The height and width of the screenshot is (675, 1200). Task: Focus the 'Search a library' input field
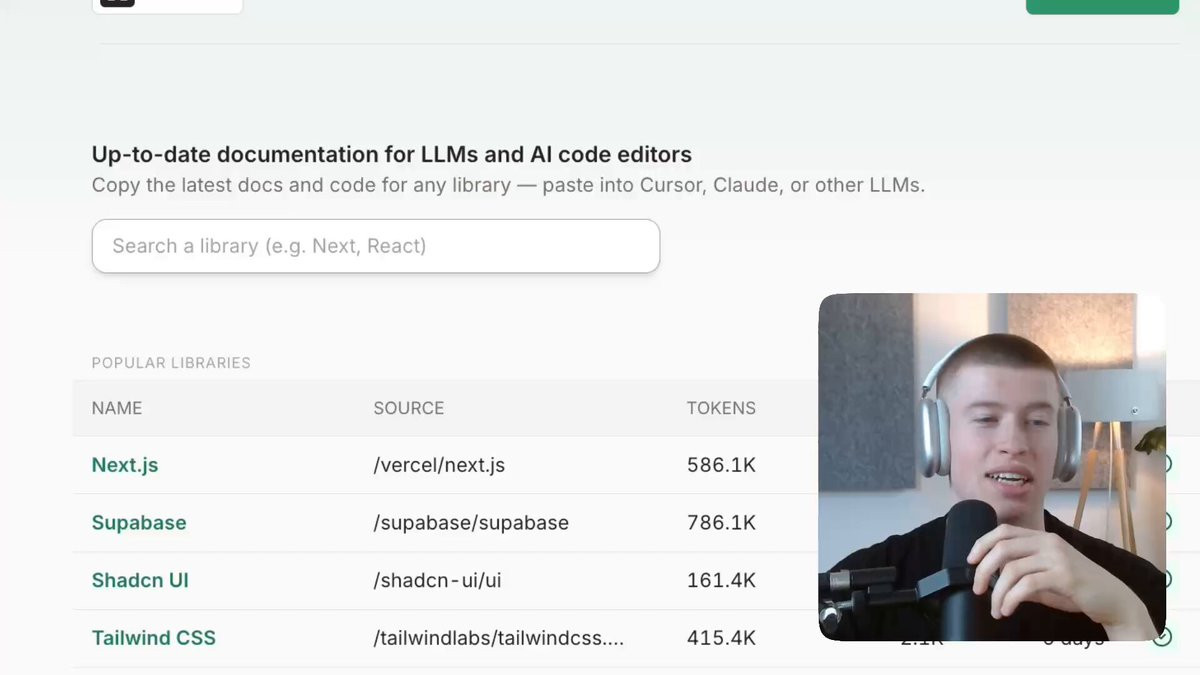(376, 246)
